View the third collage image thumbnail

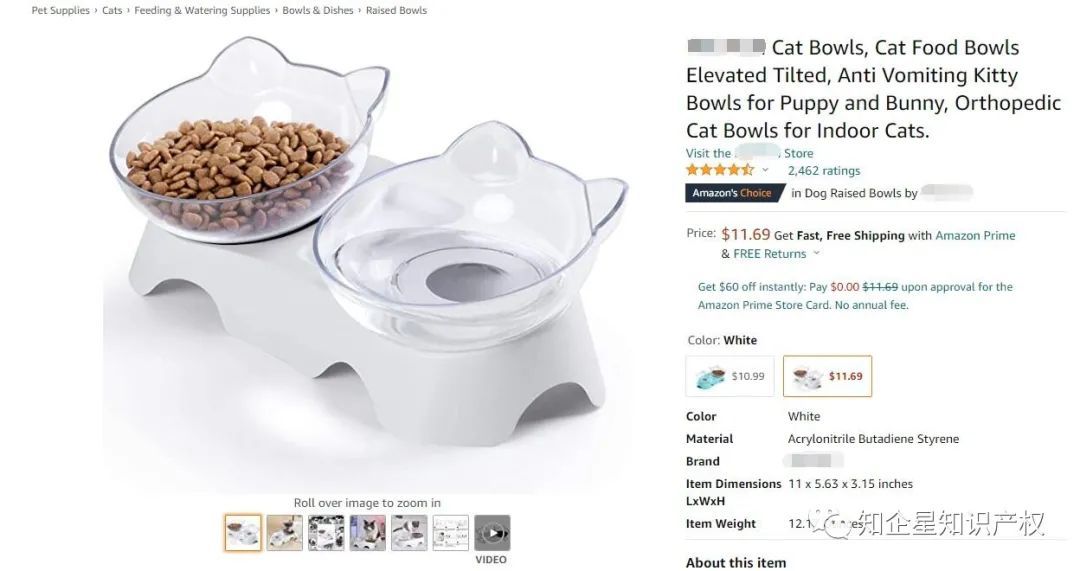pos(326,533)
